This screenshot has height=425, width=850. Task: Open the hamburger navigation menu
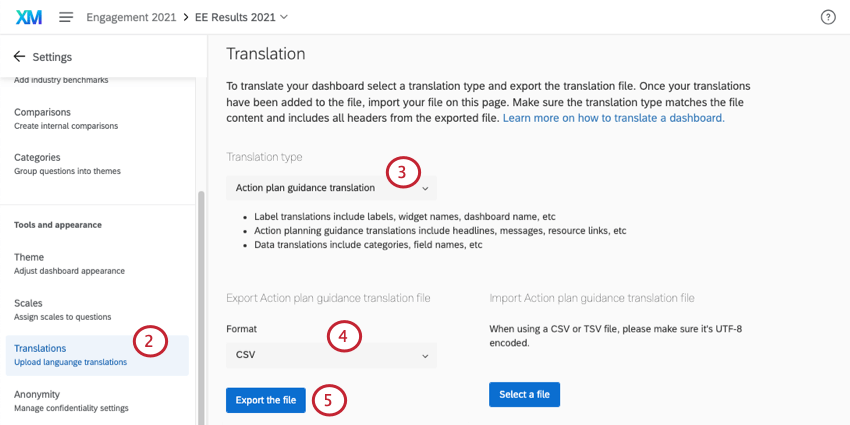66,17
